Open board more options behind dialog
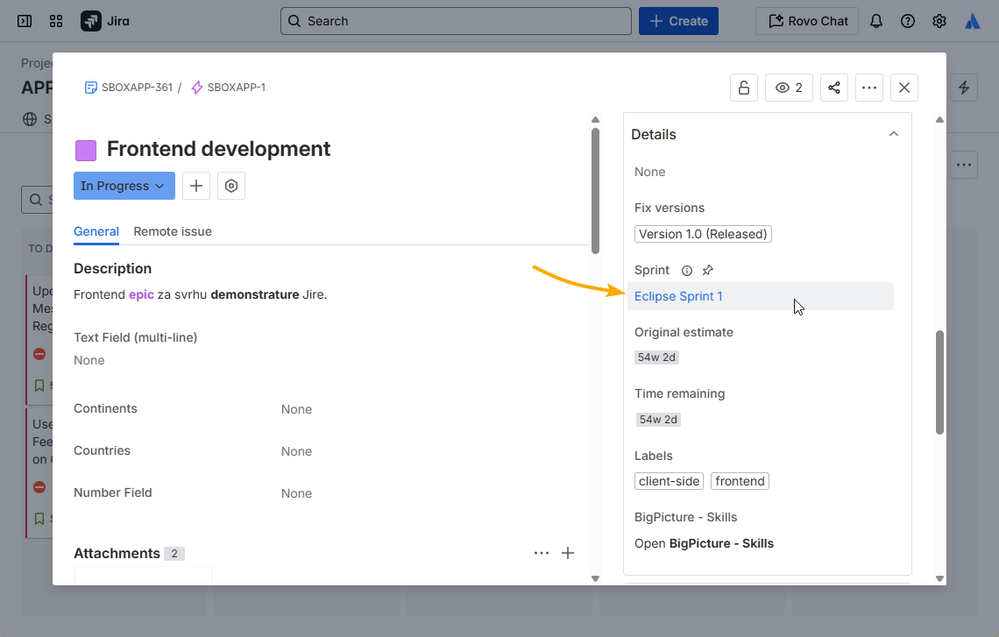This screenshot has height=637, width=999. (964, 165)
